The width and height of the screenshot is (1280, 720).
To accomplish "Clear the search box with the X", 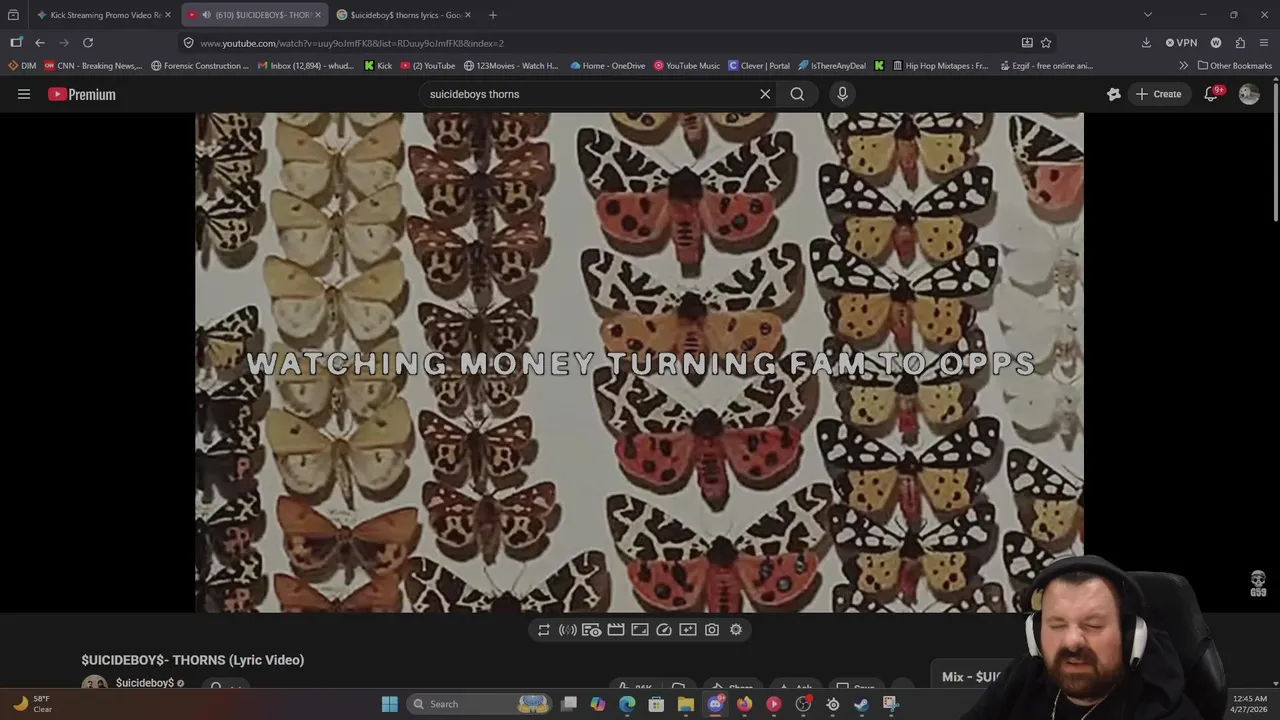I will coord(765,94).
